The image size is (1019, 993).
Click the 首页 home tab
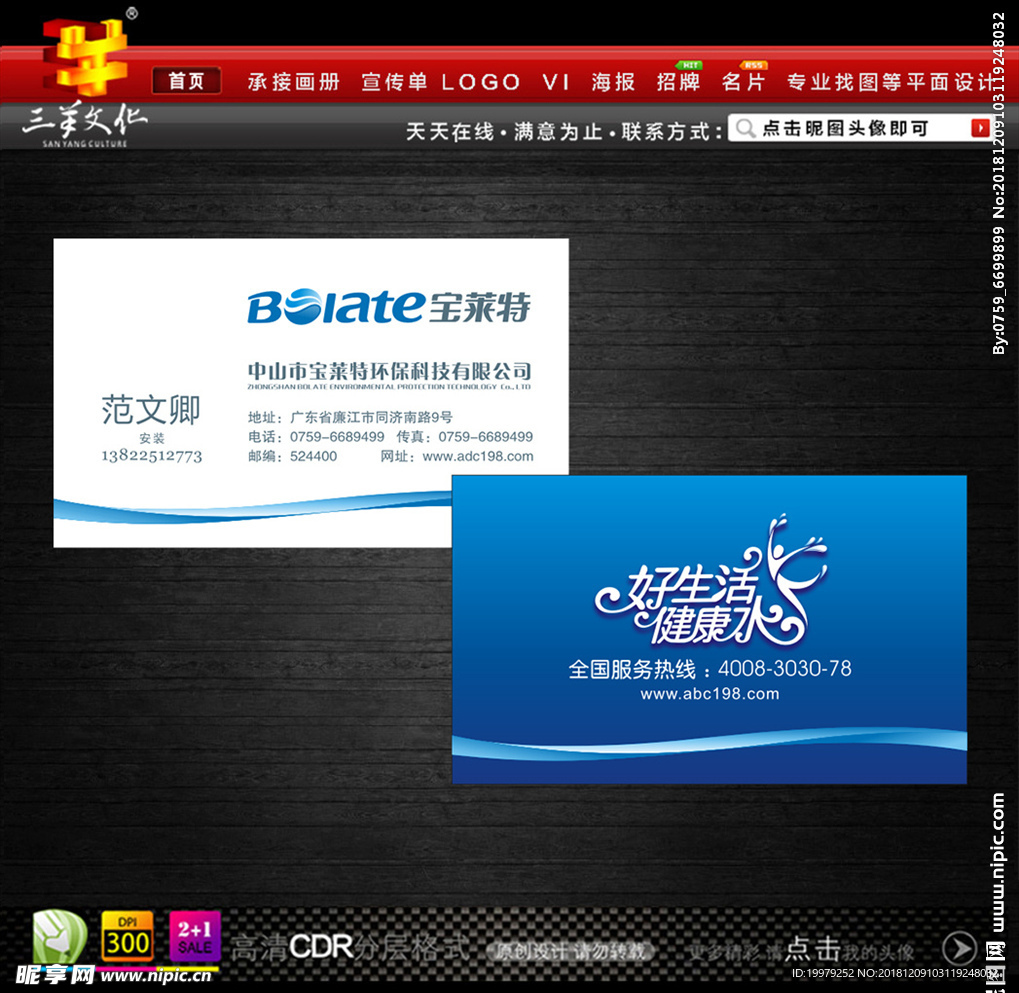(x=187, y=81)
